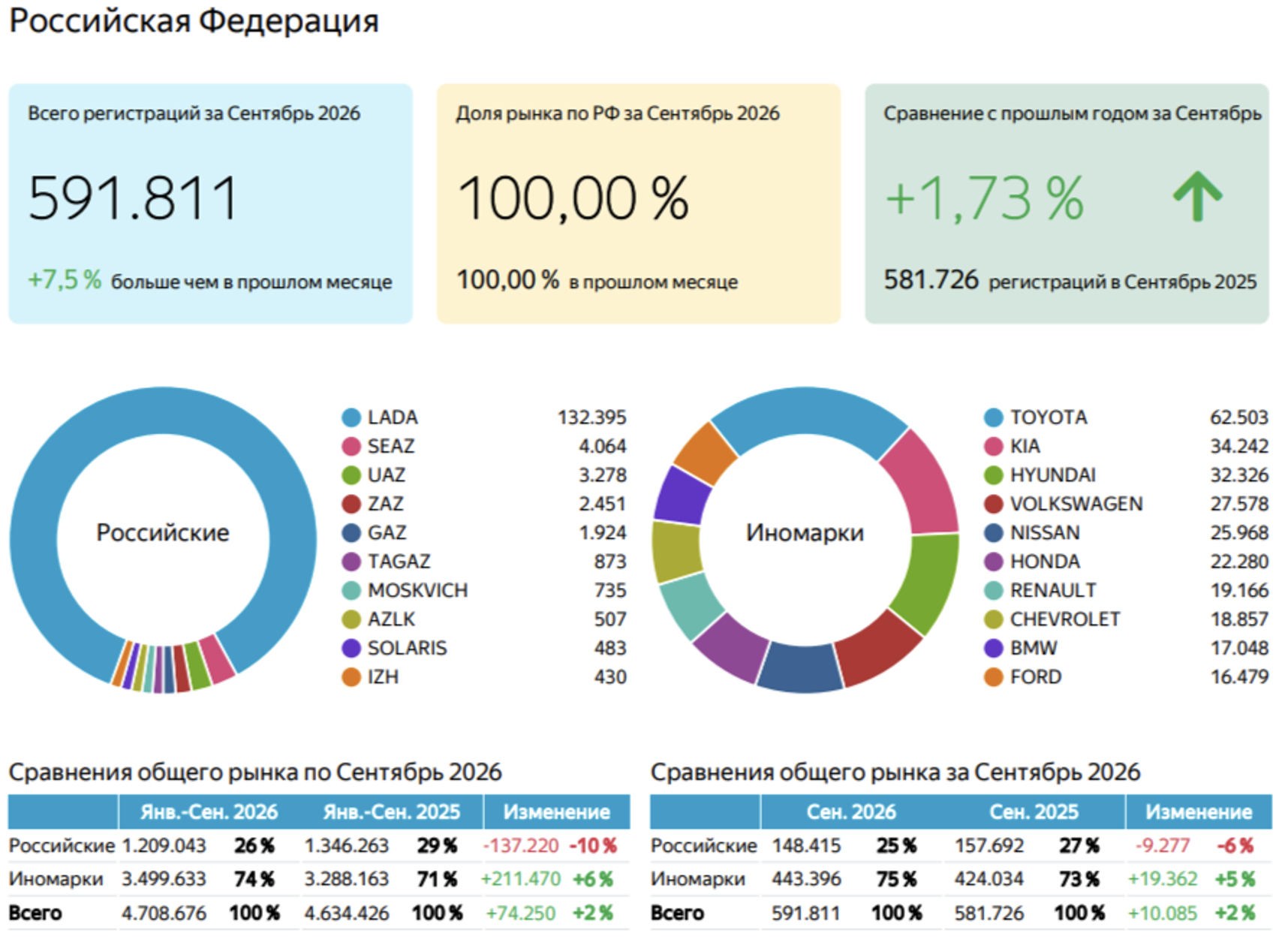Viewport: 1288px width, 937px height.
Task: Click the 148.415 cell in the September table
Action: click(x=806, y=846)
